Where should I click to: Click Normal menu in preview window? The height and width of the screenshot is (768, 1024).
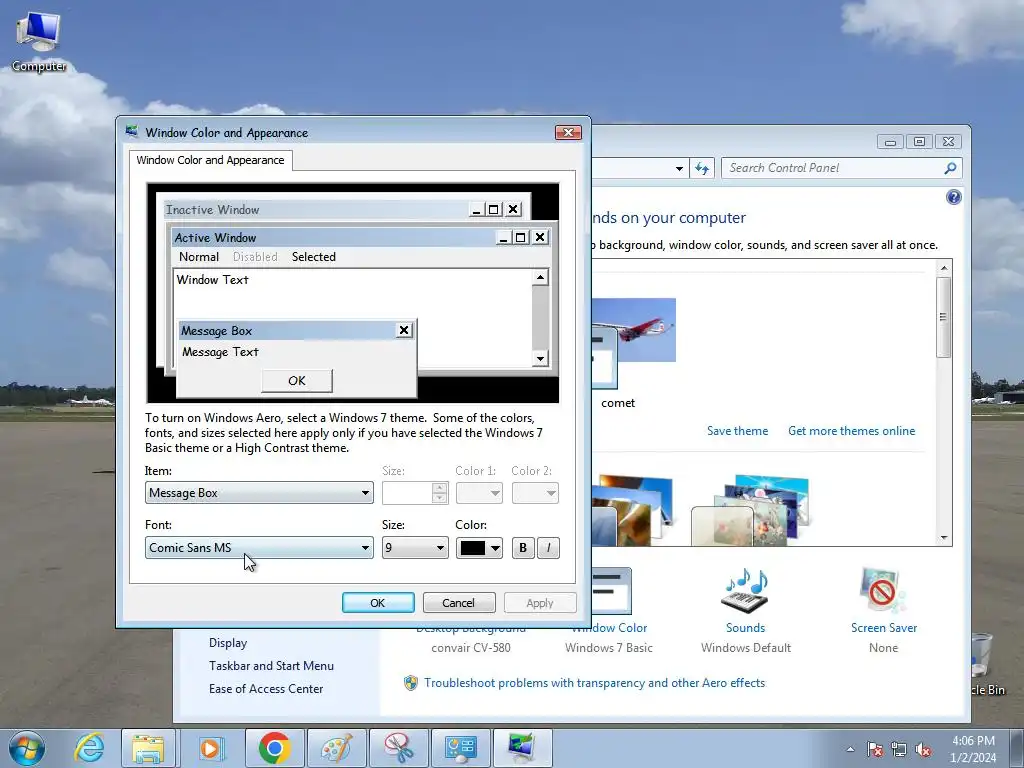199,257
